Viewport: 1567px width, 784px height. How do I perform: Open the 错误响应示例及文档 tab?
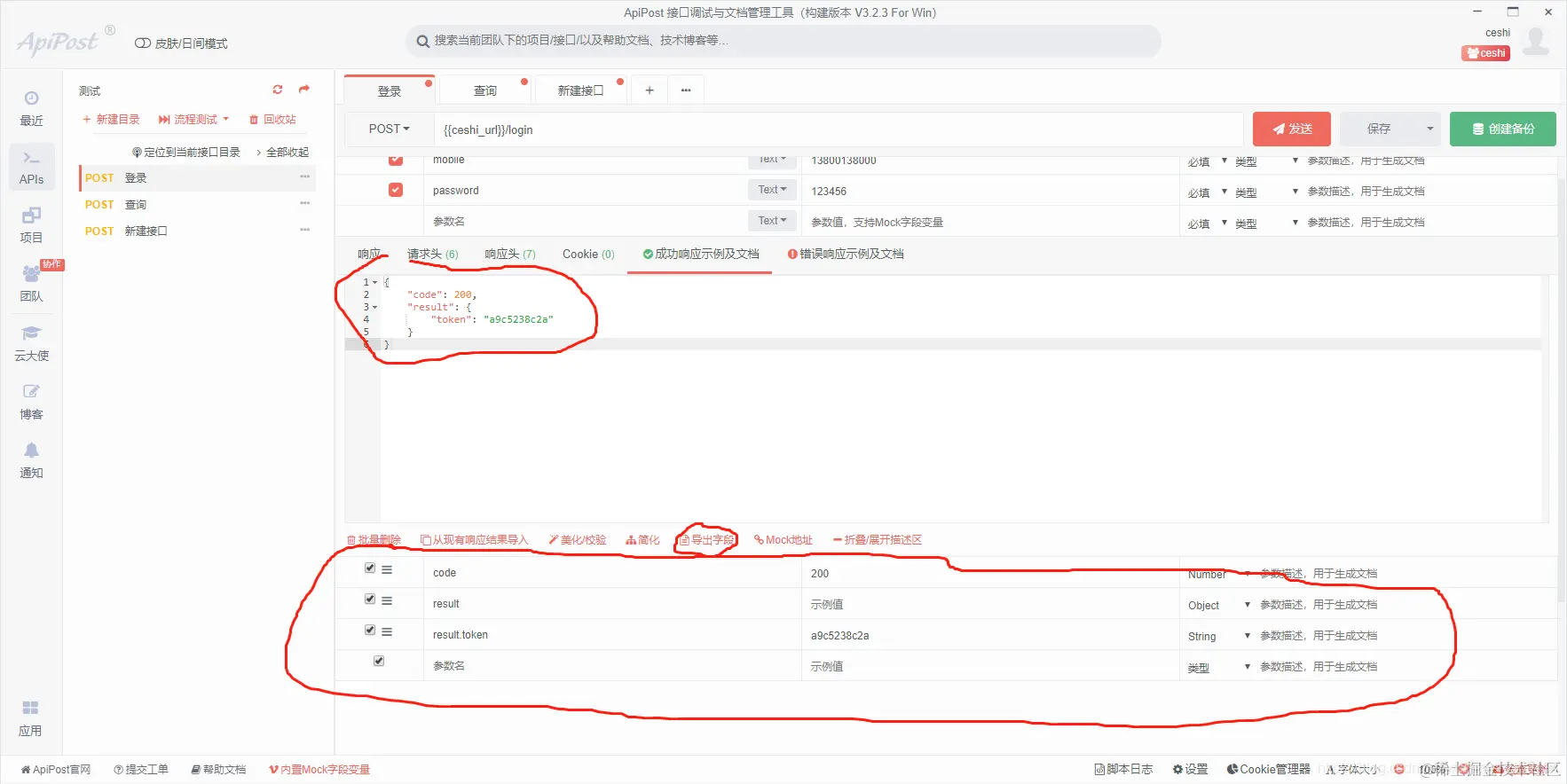[x=846, y=255]
